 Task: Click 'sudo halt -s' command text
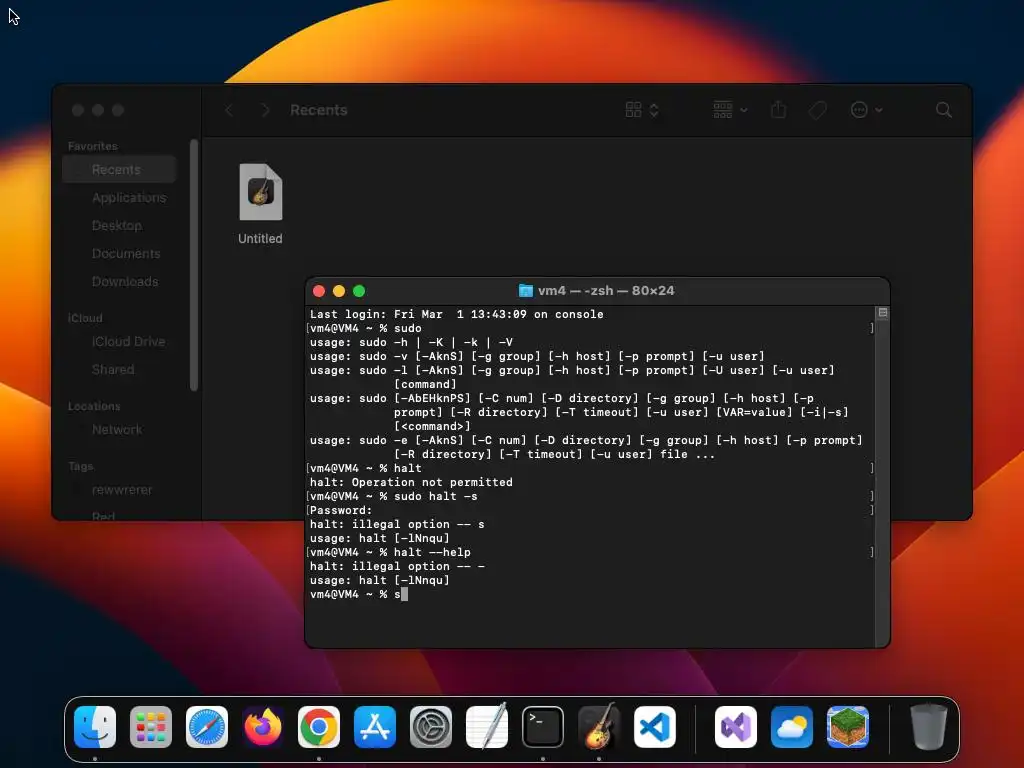click(x=436, y=496)
